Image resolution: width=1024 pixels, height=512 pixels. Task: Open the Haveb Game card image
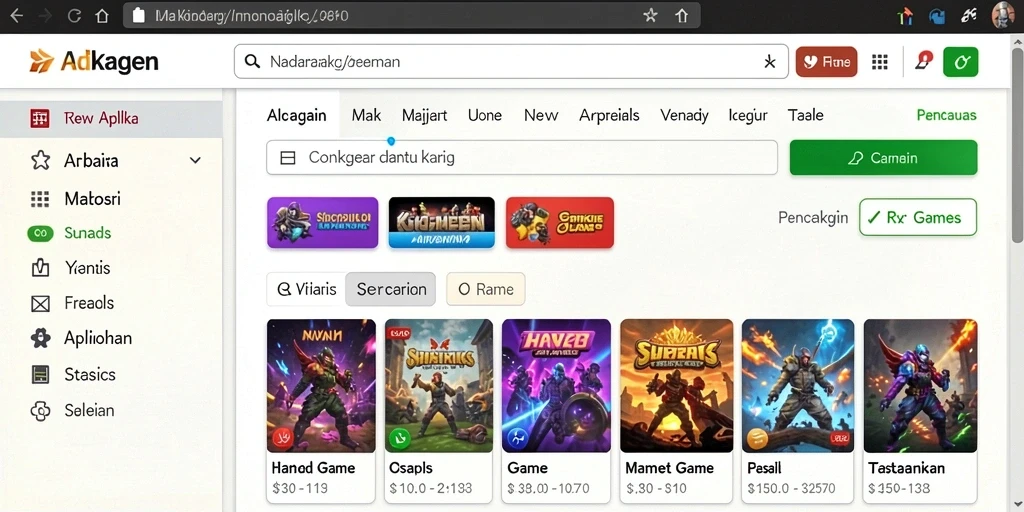556,386
